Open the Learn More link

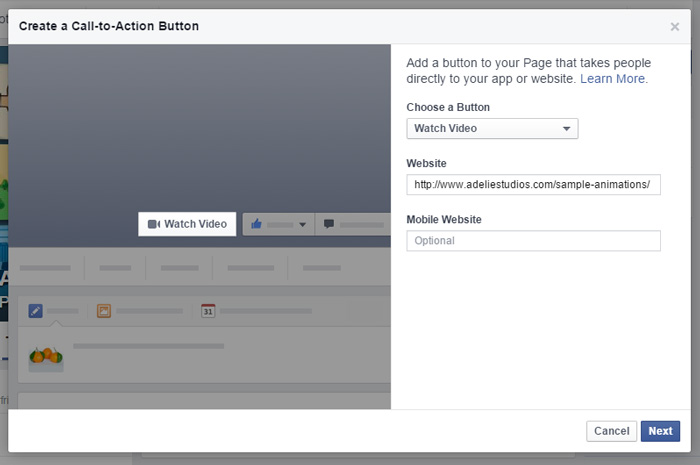612,79
